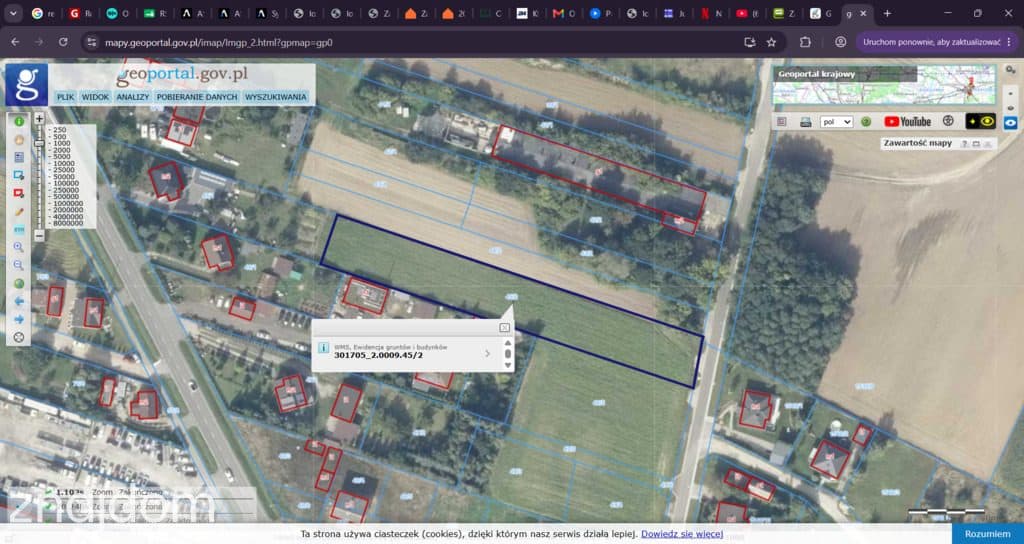
Task: Open the legend list tool in left toolbar
Action: click(x=19, y=157)
